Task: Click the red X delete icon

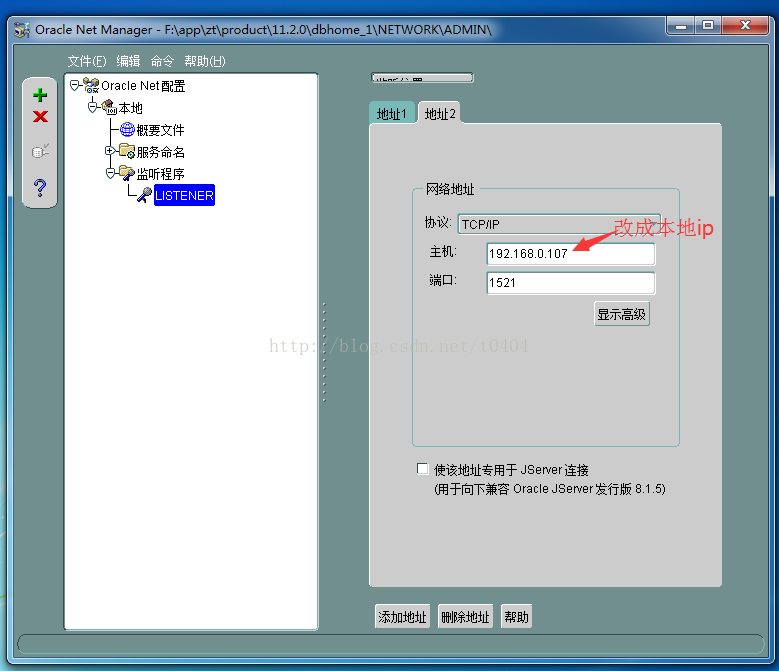Action: (x=40, y=117)
